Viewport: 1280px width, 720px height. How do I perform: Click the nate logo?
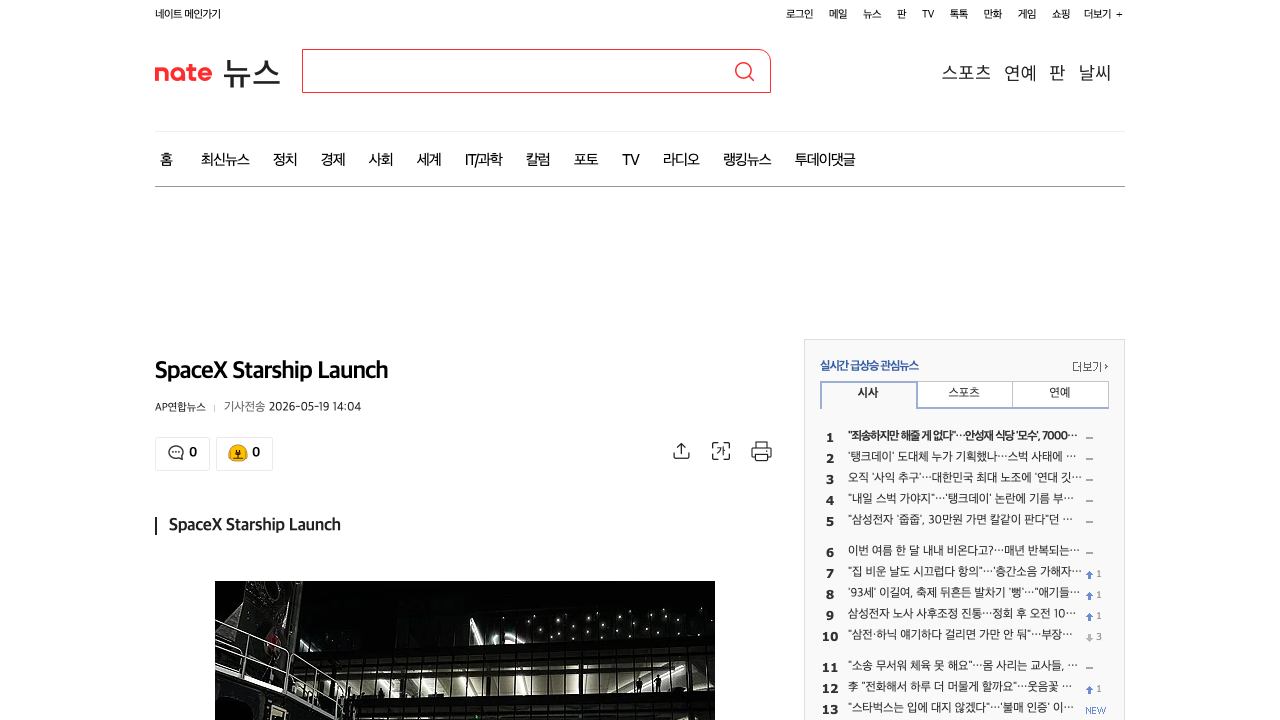pos(183,72)
